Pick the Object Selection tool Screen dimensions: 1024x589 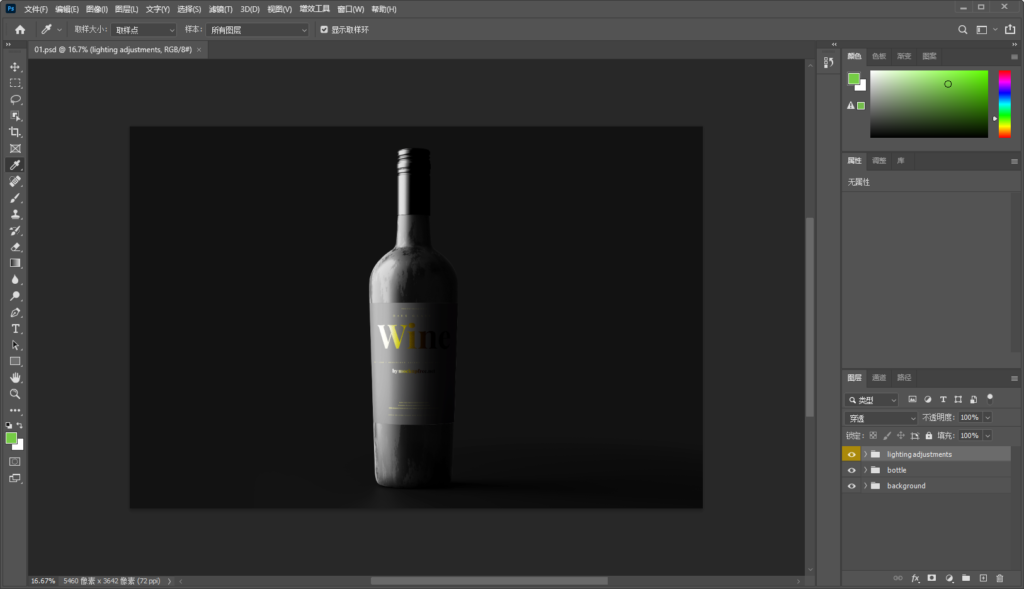[x=15, y=116]
